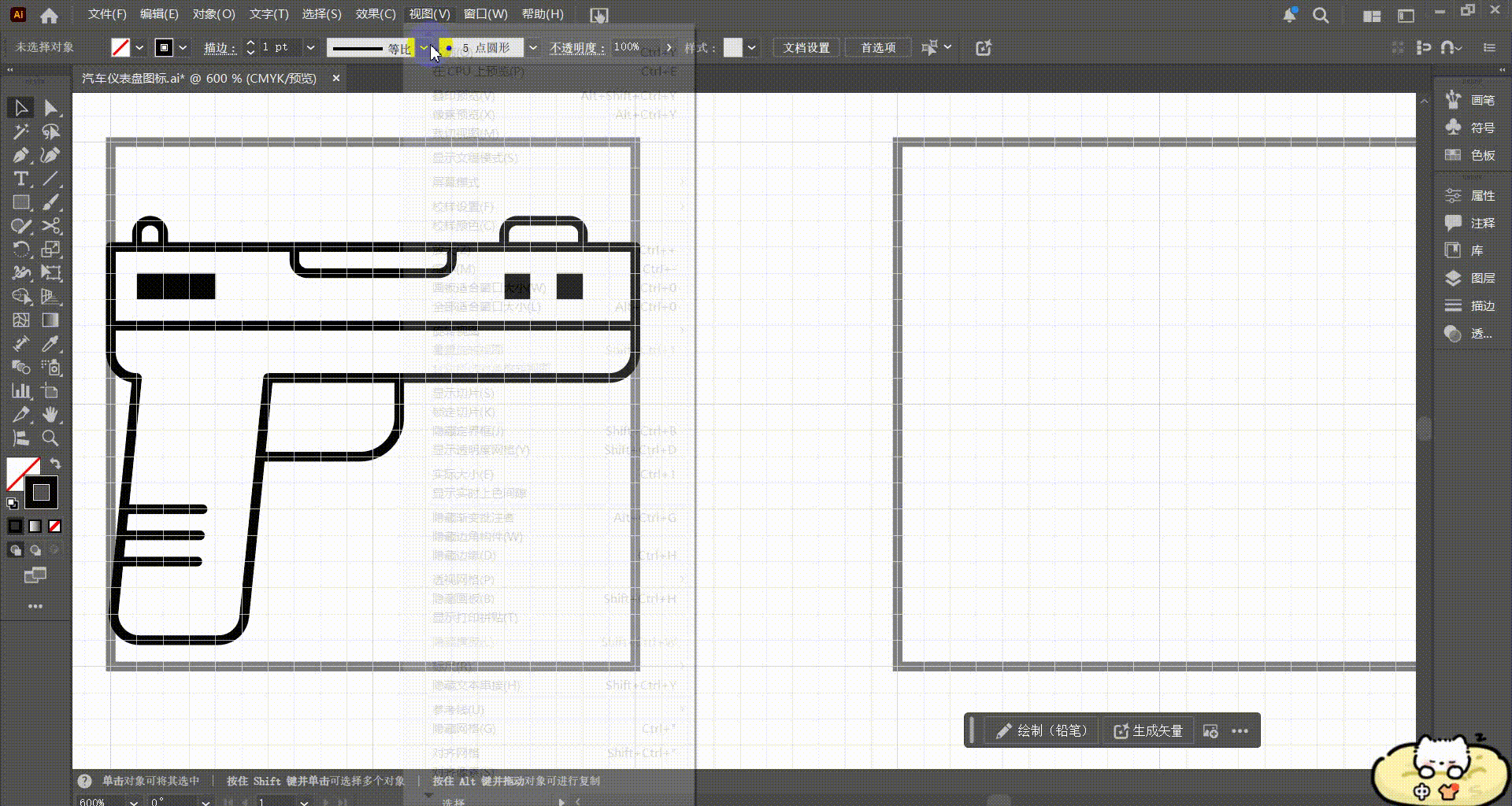This screenshot has width=1512, height=806.
Task: Open the 效果(C) menu
Action: 376,14
